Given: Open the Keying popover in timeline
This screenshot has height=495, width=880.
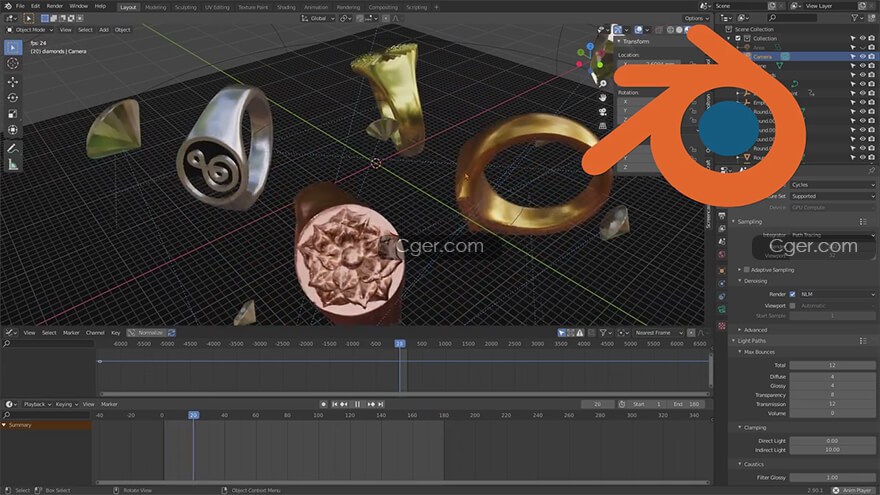Looking at the screenshot, I should coord(66,404).
